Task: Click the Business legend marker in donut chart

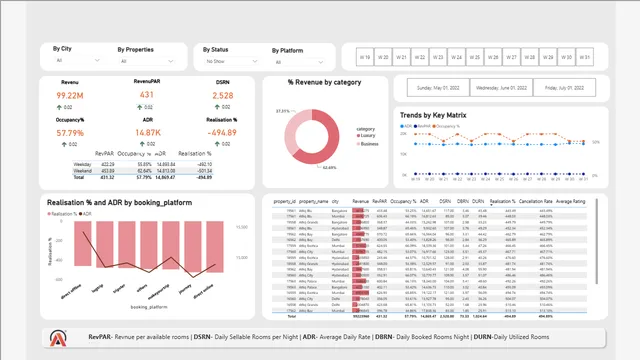Action: click(x=358, y=144)
